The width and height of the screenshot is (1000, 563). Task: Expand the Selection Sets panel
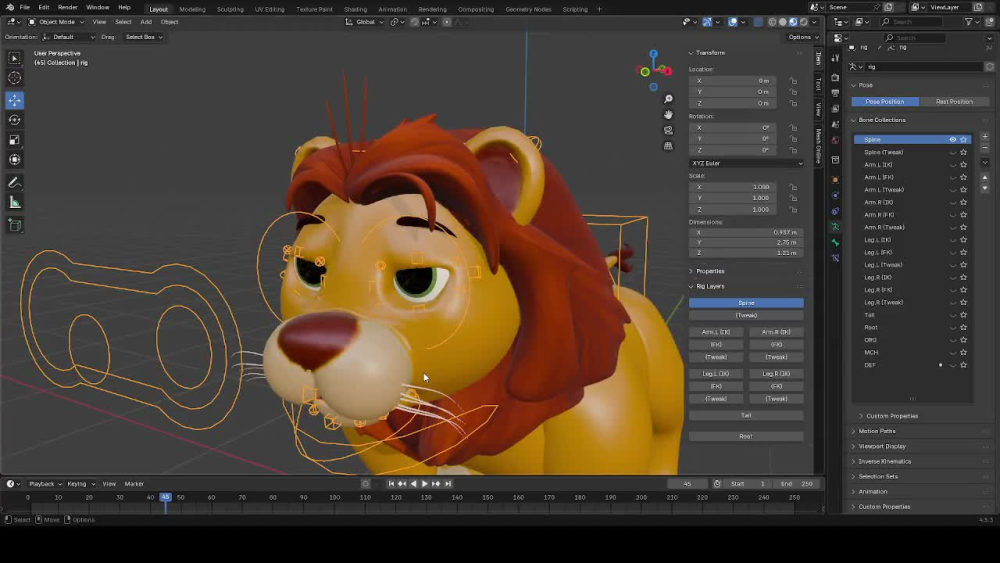(x=878, y=477)
